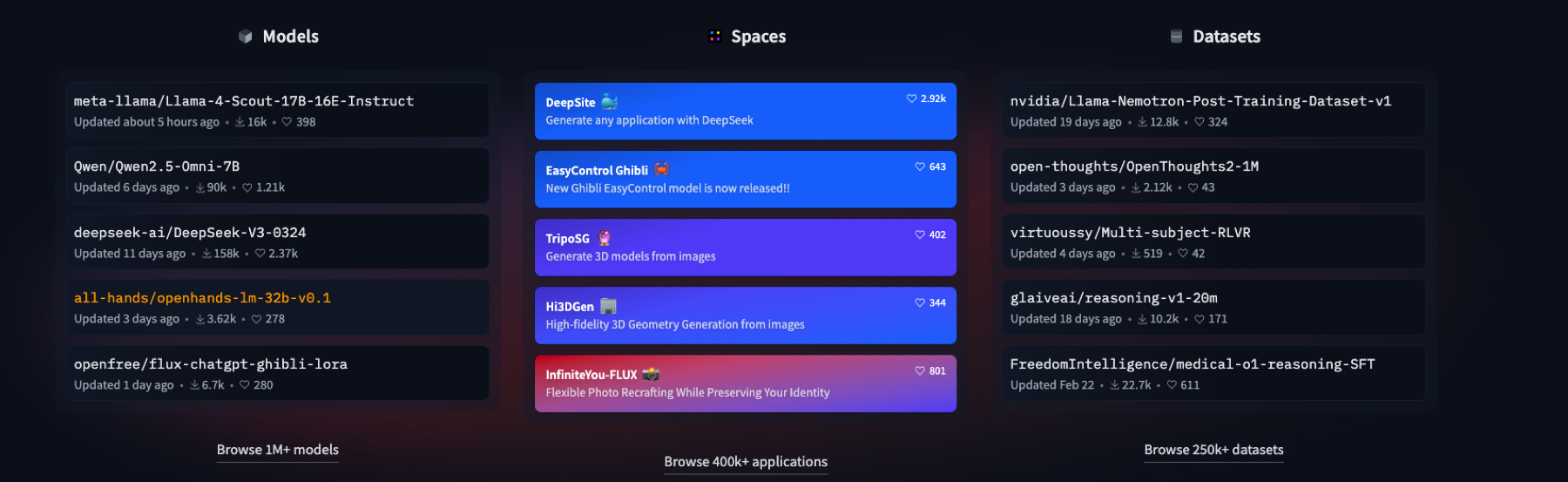Open the Datasets section heading

pyautogui.click(x=1227, y=37)
